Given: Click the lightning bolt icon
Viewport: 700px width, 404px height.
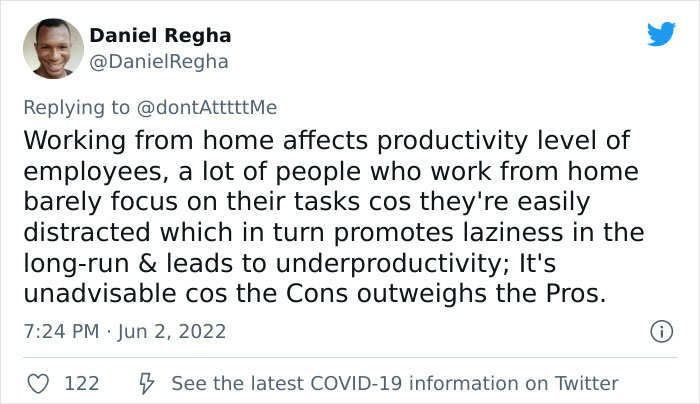Looking at the screenshot, I should tap(145, 383).
